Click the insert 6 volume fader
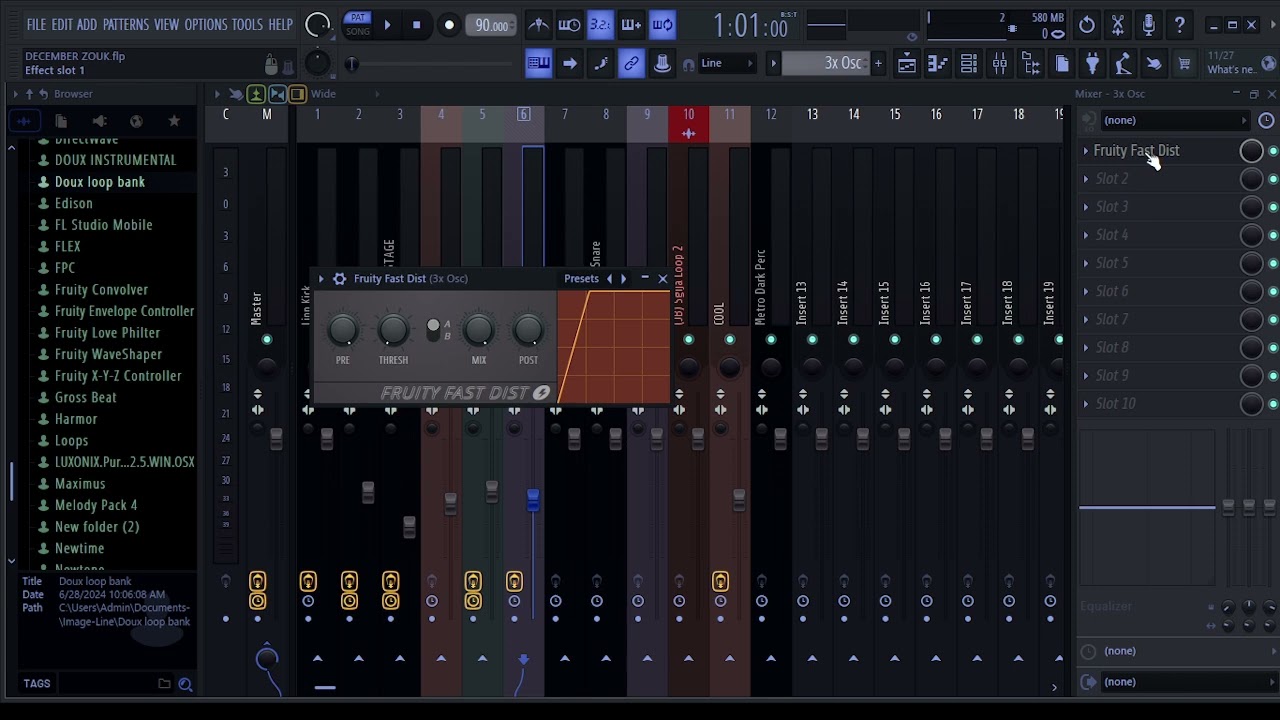This screenshot has height=720, width=1280. tap(533, 498)
